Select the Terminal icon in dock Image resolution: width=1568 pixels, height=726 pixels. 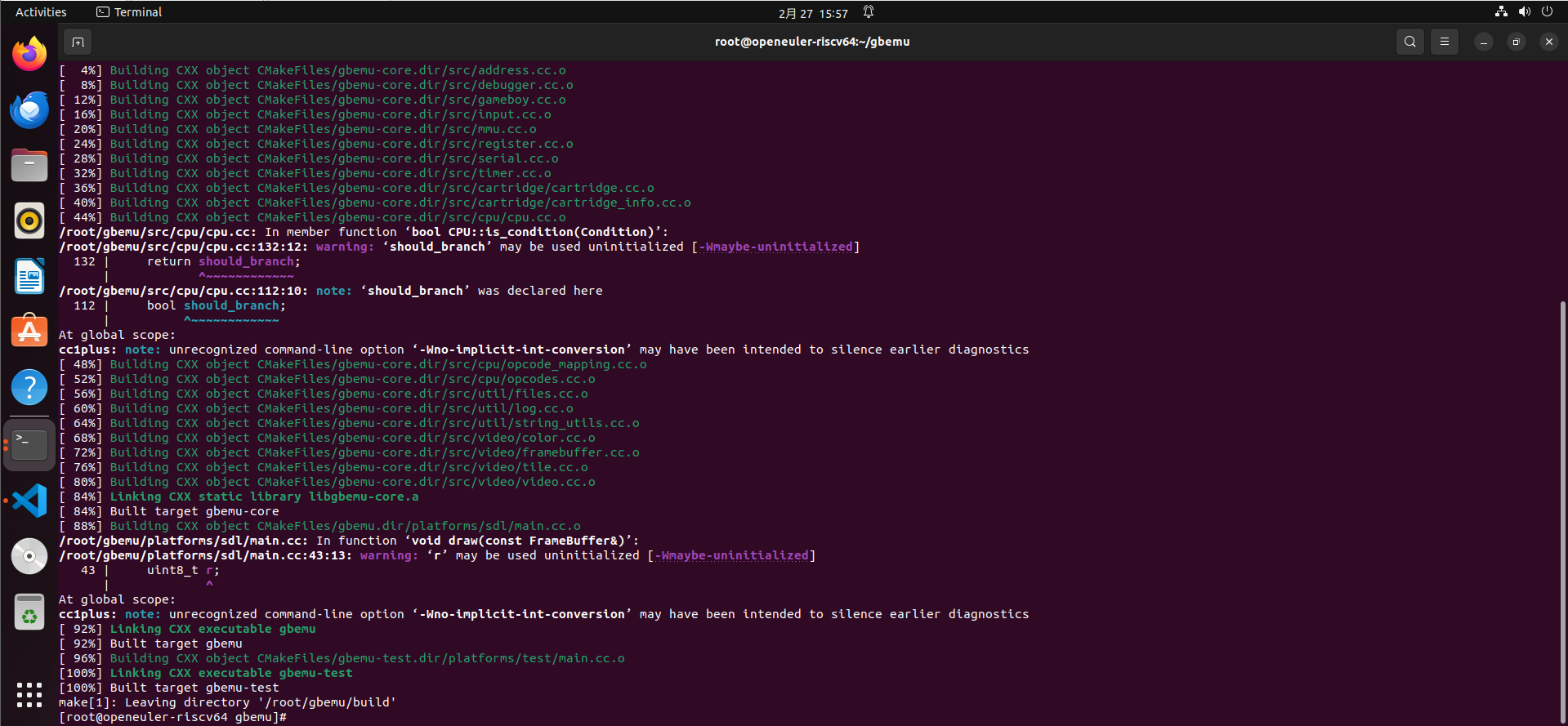click(29, 445)
